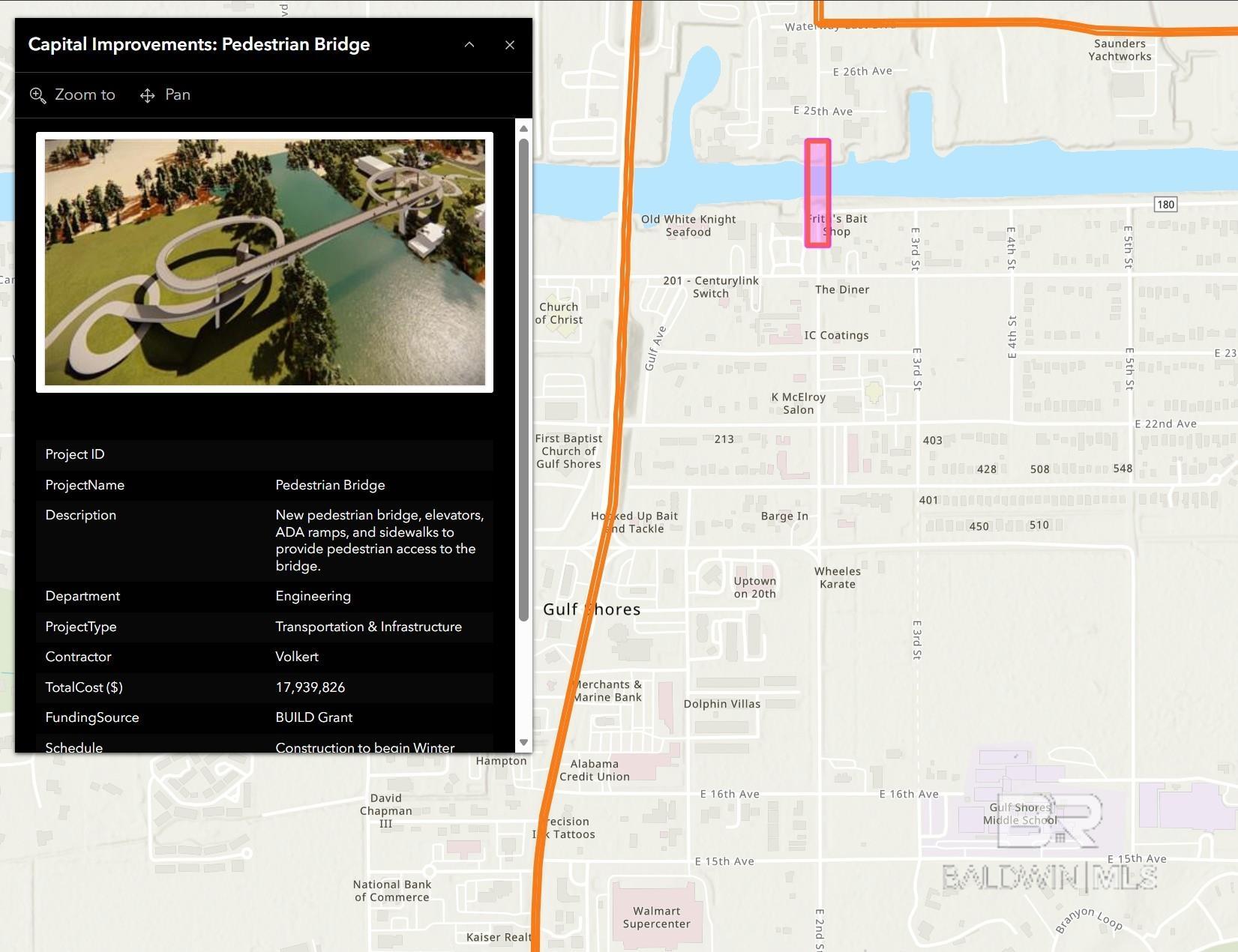Click the Pan four-arrow icon
The image size is (1238, 952).
148,95
